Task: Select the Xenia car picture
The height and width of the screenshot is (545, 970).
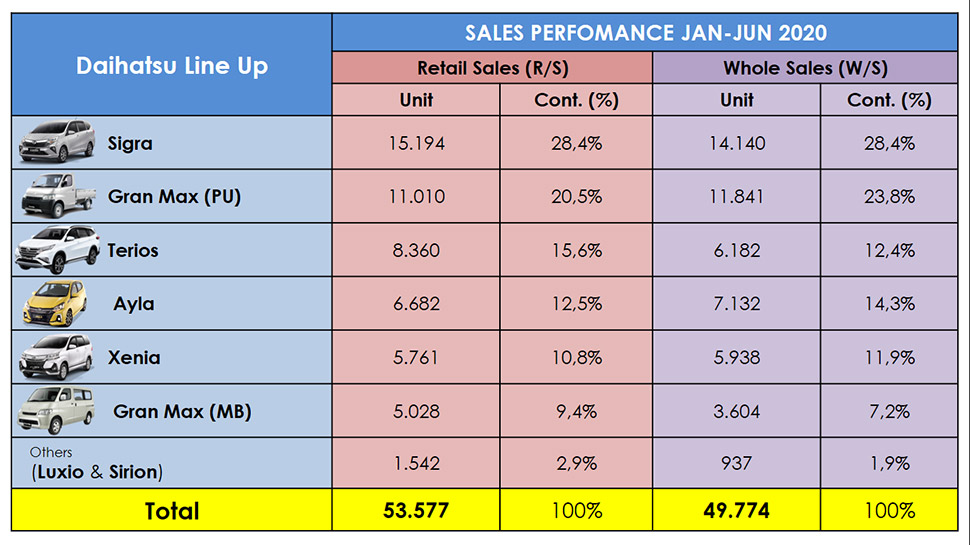Action: 56,357
